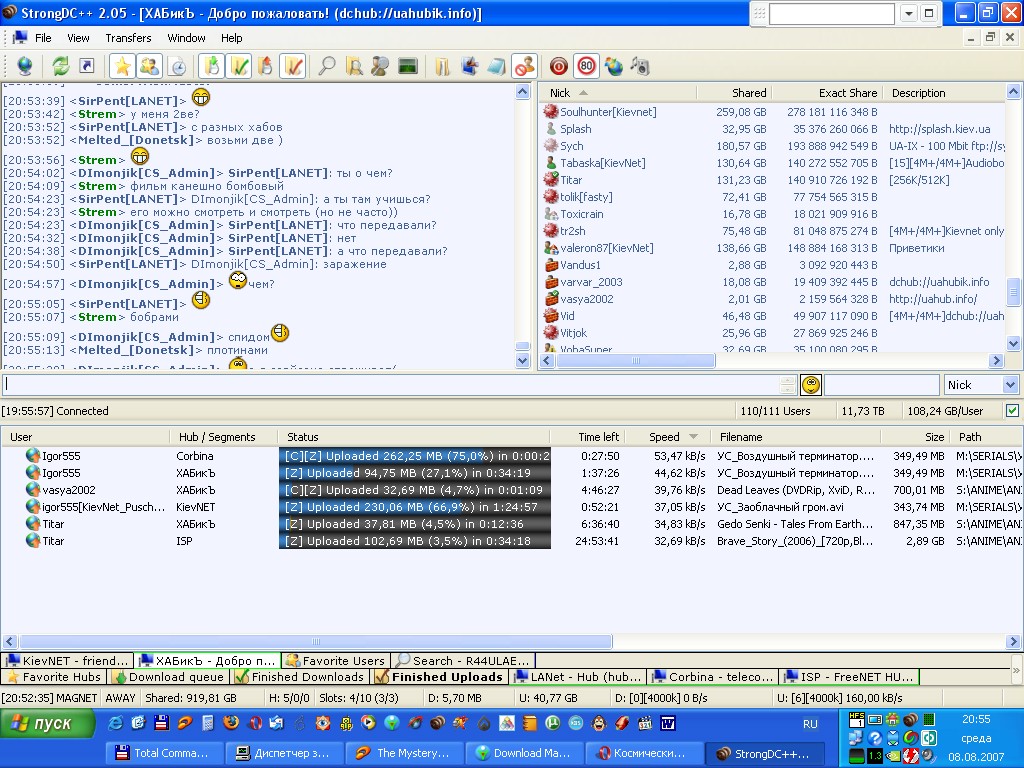Select vasya2002 upload row in transfers
1024x768 pixels.
tap(512, 490)
